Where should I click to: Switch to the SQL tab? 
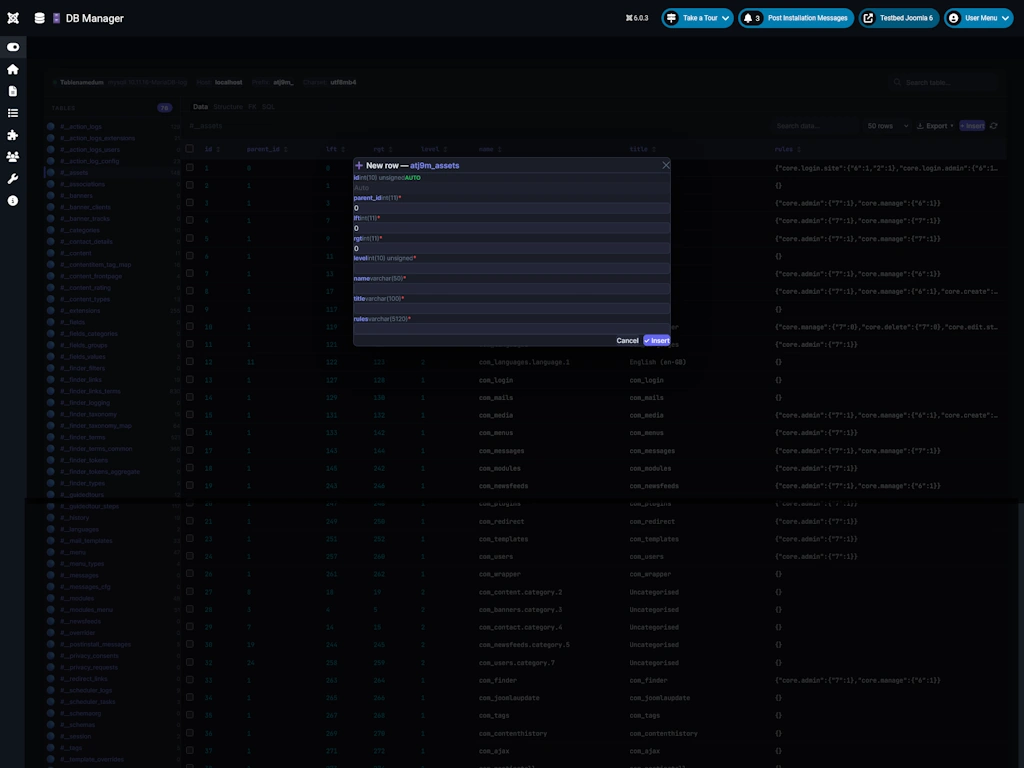point(268,106)
